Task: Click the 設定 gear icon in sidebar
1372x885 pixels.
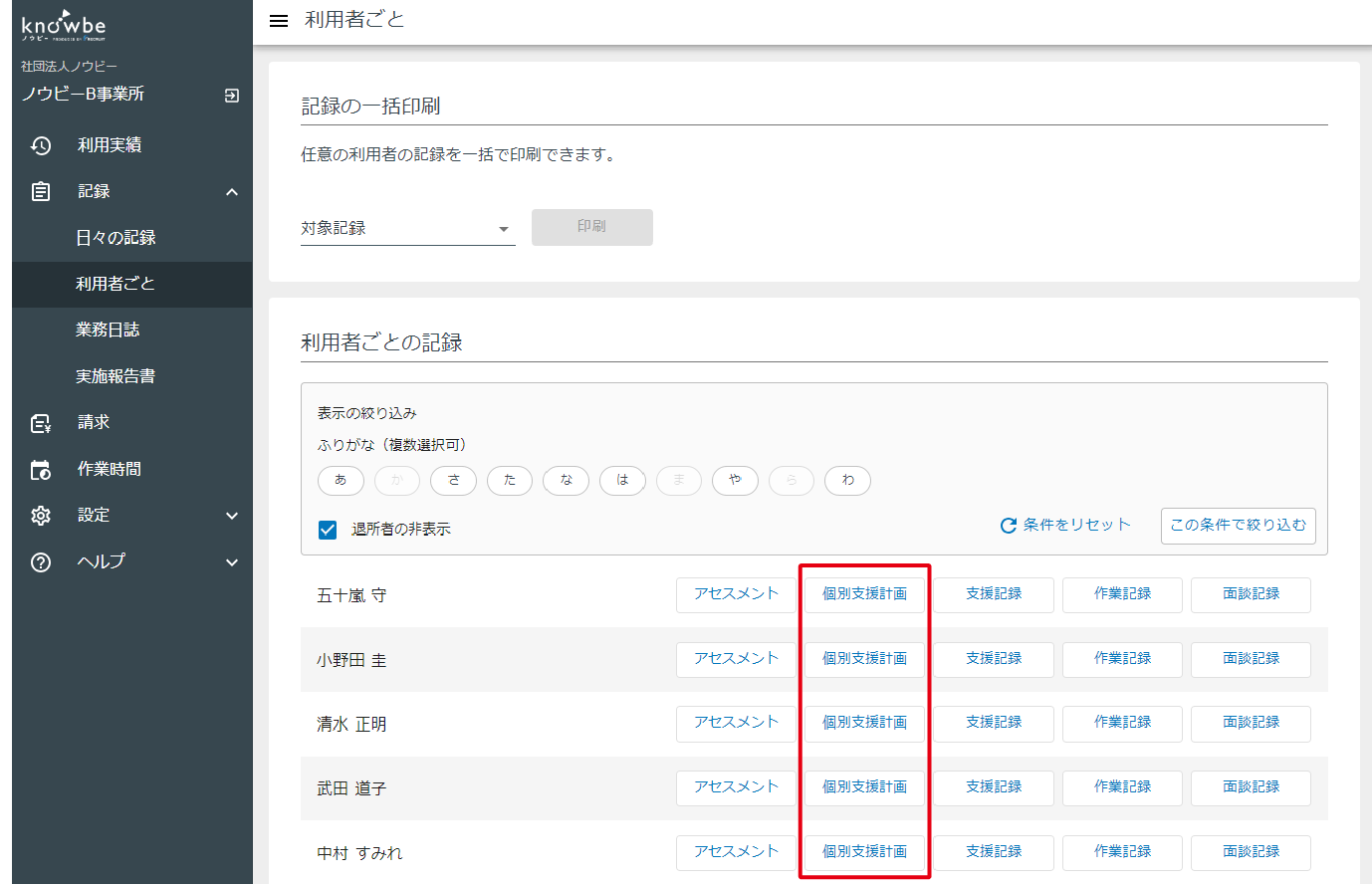Action: (40, 516)
